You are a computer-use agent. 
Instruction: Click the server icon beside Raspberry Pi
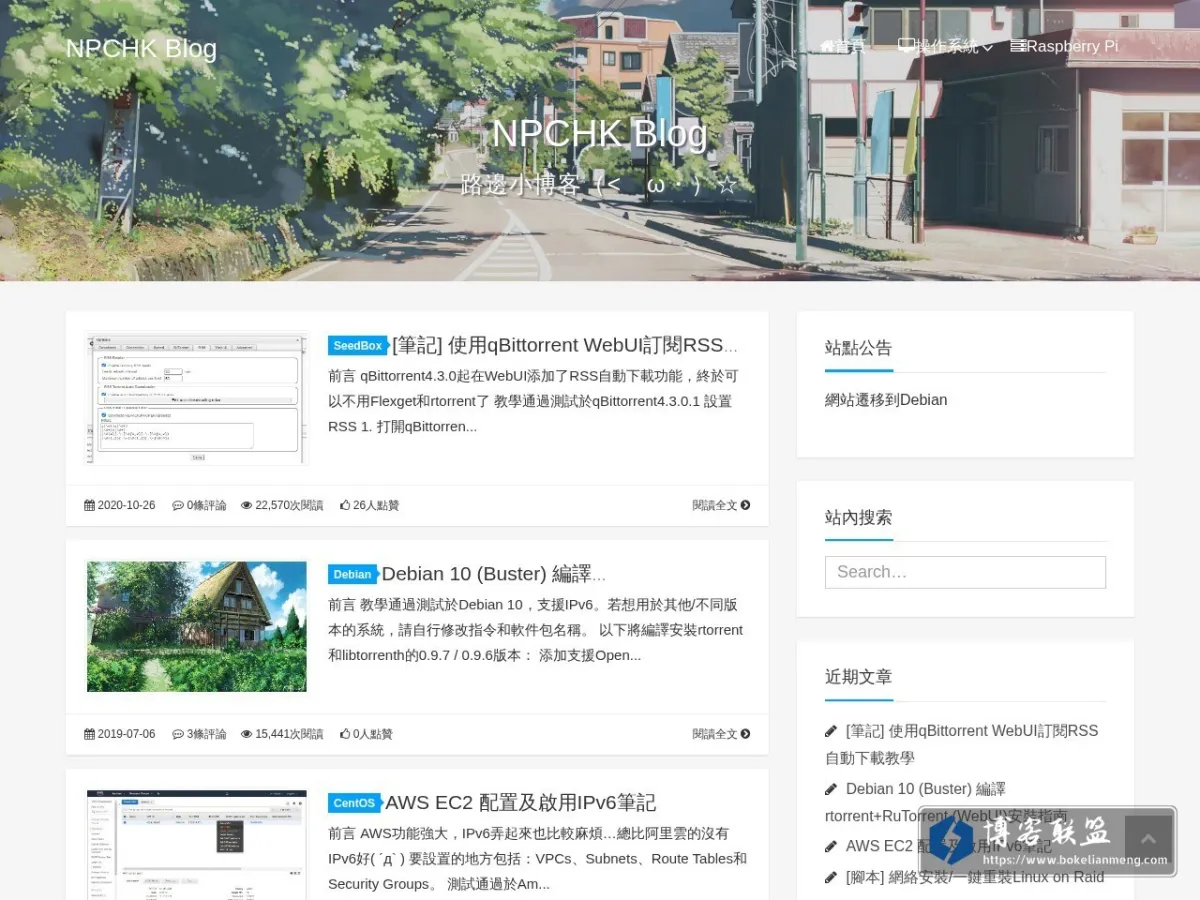click(x=1018, y=46)
